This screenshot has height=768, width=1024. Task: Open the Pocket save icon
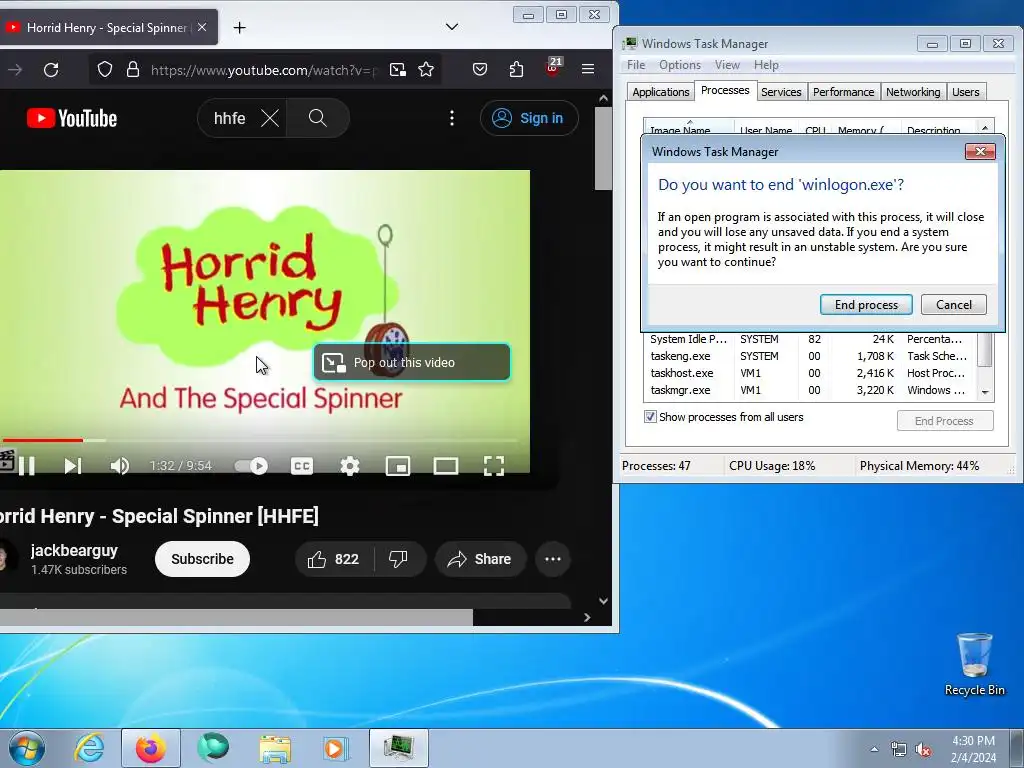coord(480,69)
